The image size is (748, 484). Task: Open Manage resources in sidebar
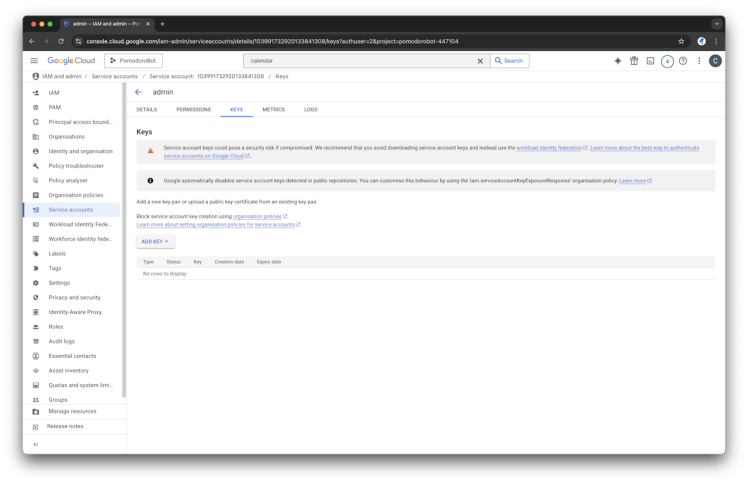point(72,412)
